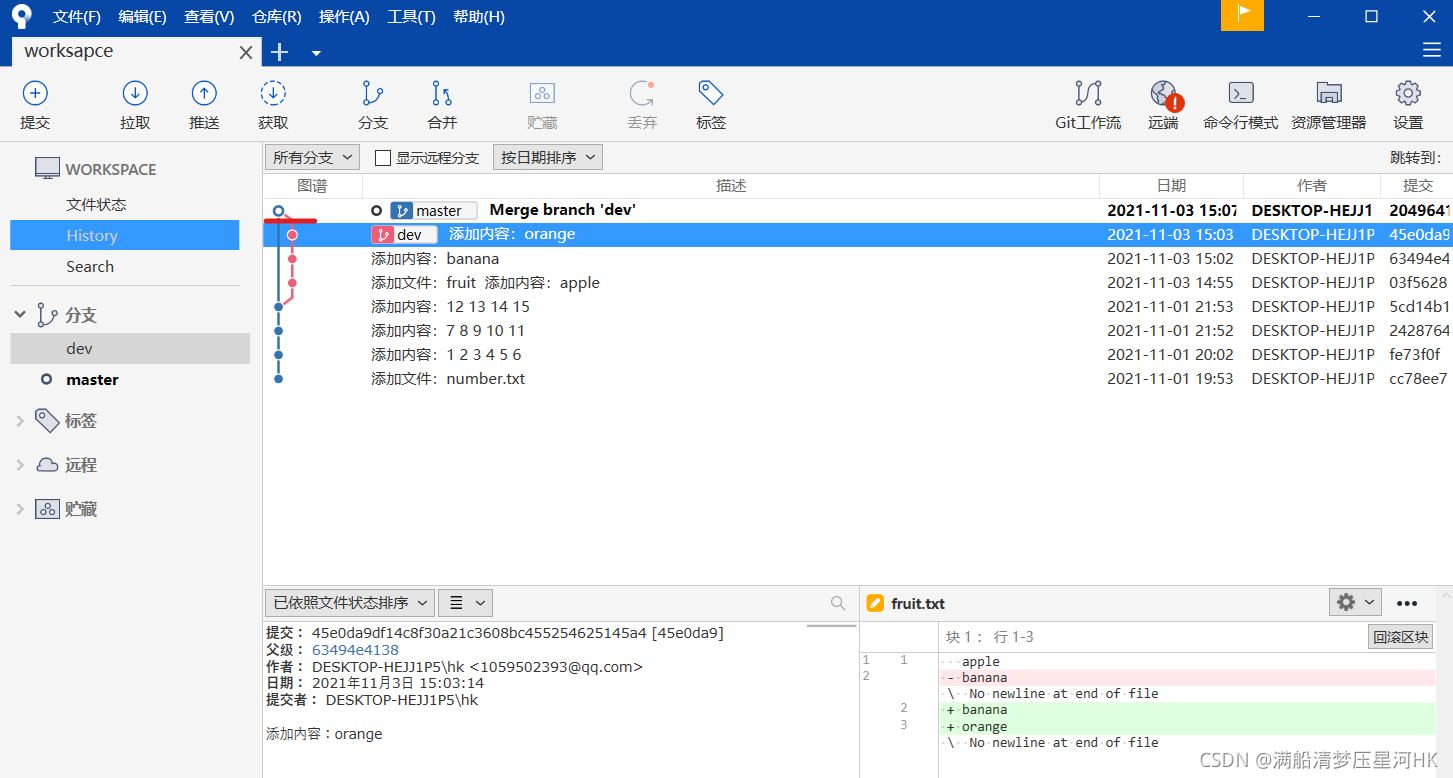Open the 编辑(E) menu

pyautogui.click(x=142, y=17)
